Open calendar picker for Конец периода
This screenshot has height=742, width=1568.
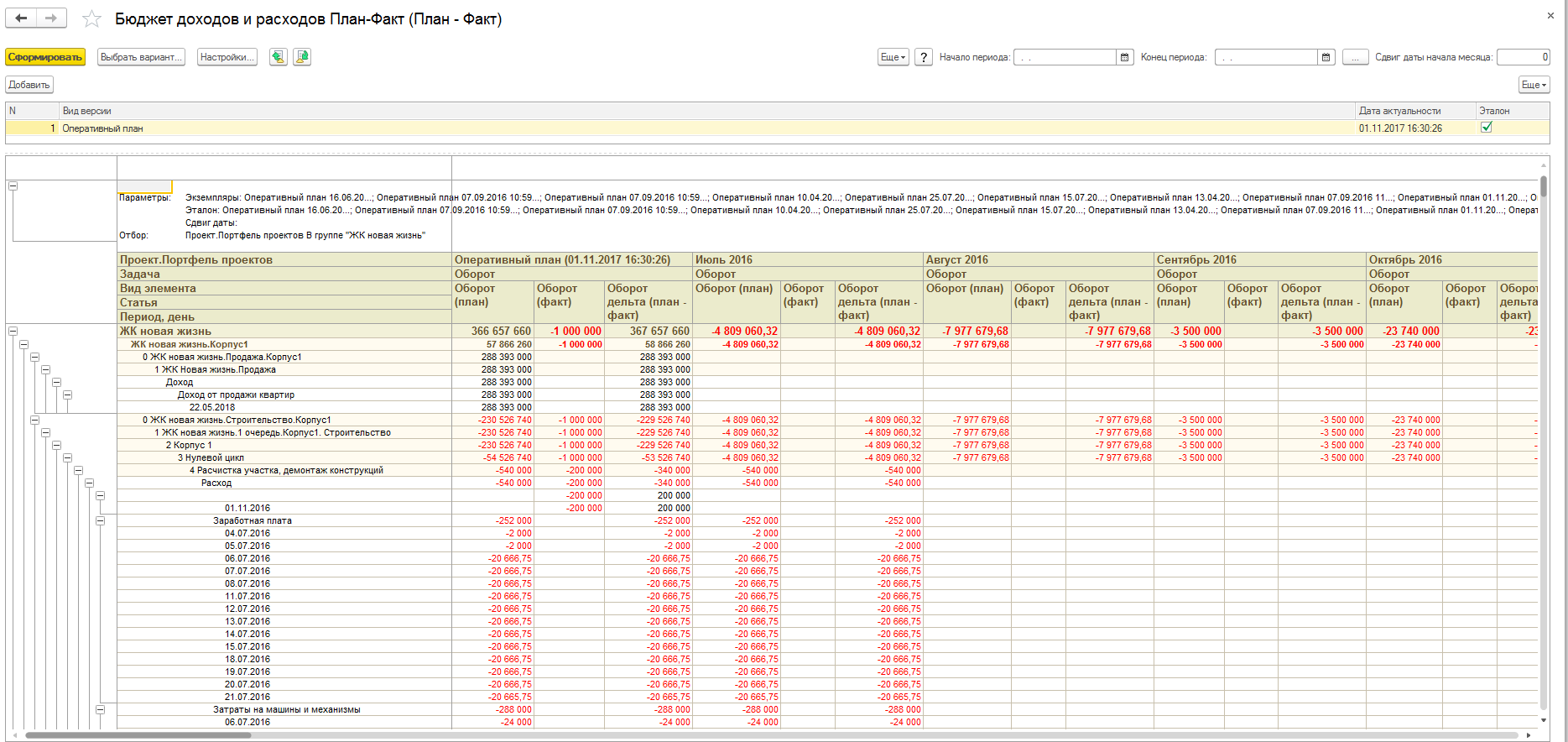(x=1326, y=57)
